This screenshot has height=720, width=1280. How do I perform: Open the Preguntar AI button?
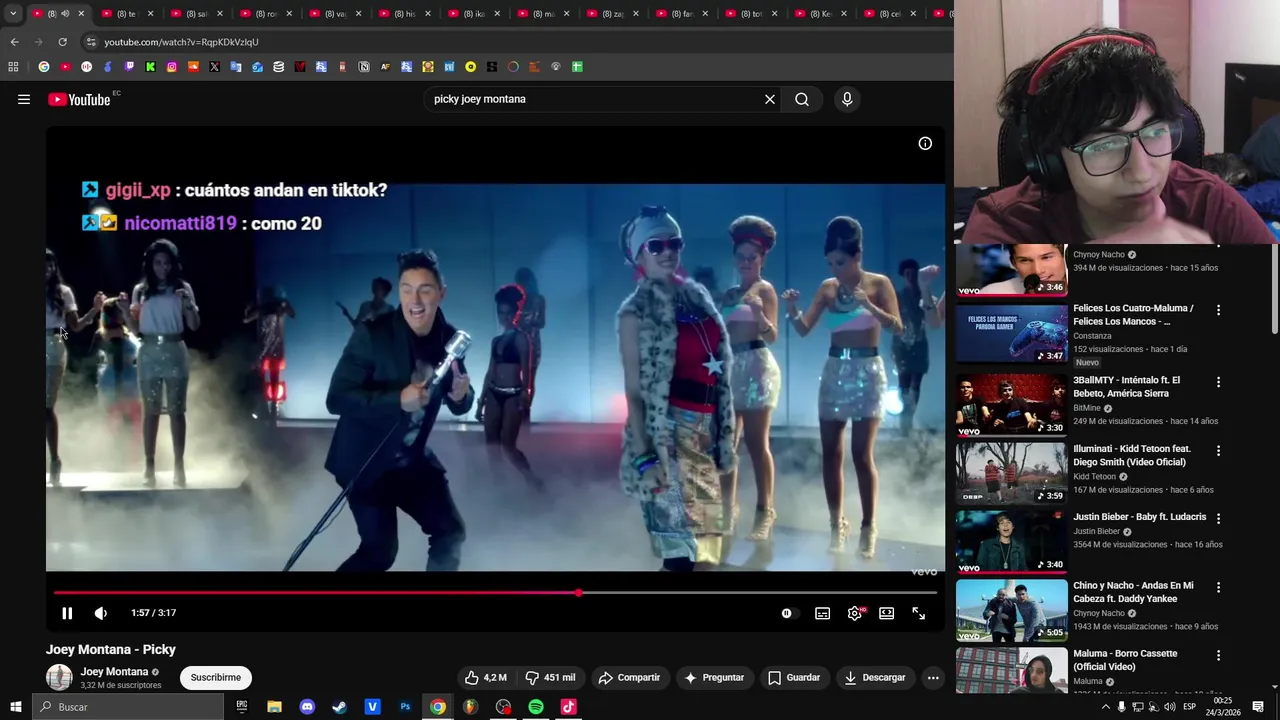tap(714, 677)
